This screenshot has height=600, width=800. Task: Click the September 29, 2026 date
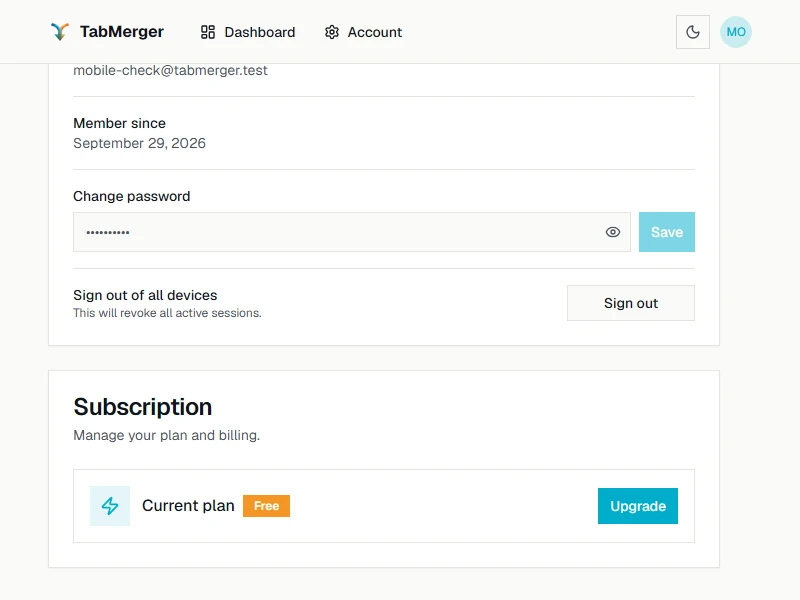(139, 143)
